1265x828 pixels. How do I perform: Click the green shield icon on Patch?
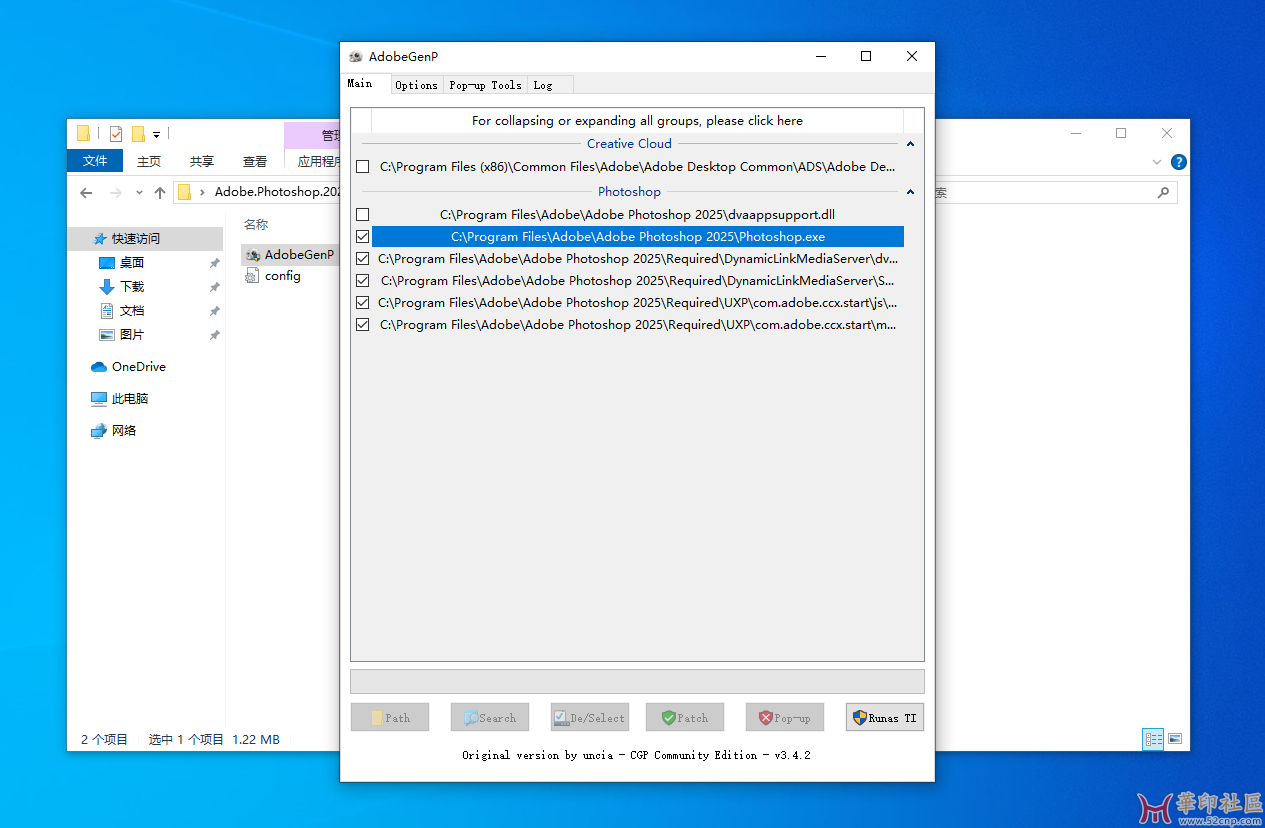[669, 718]
